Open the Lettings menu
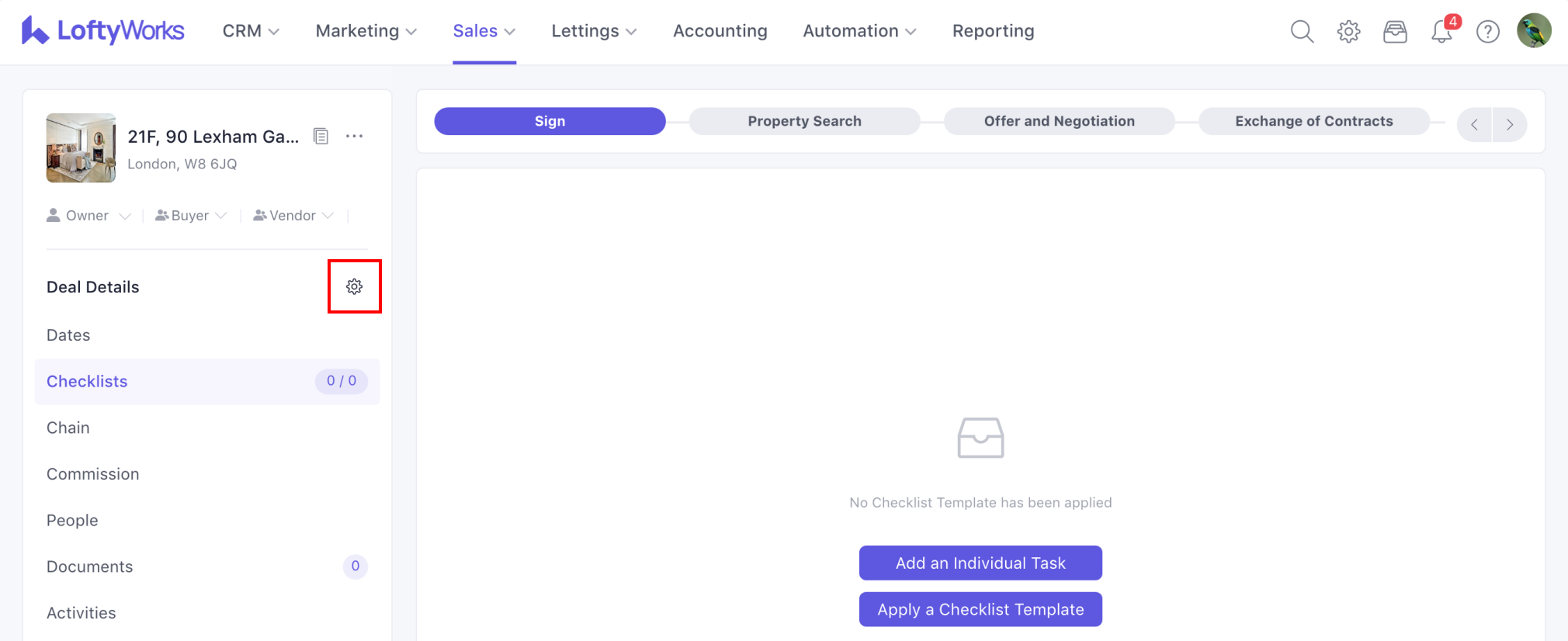Image resolution: width=1568 pixels, height=641 pixels. (x=594, y=31)
